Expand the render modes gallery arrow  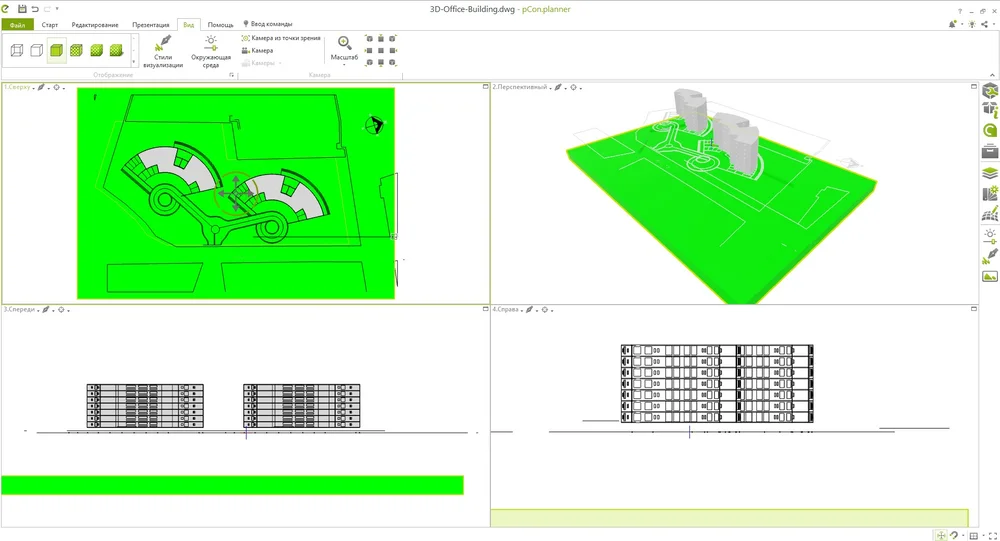pyautogui.click(x=134, y=63)
